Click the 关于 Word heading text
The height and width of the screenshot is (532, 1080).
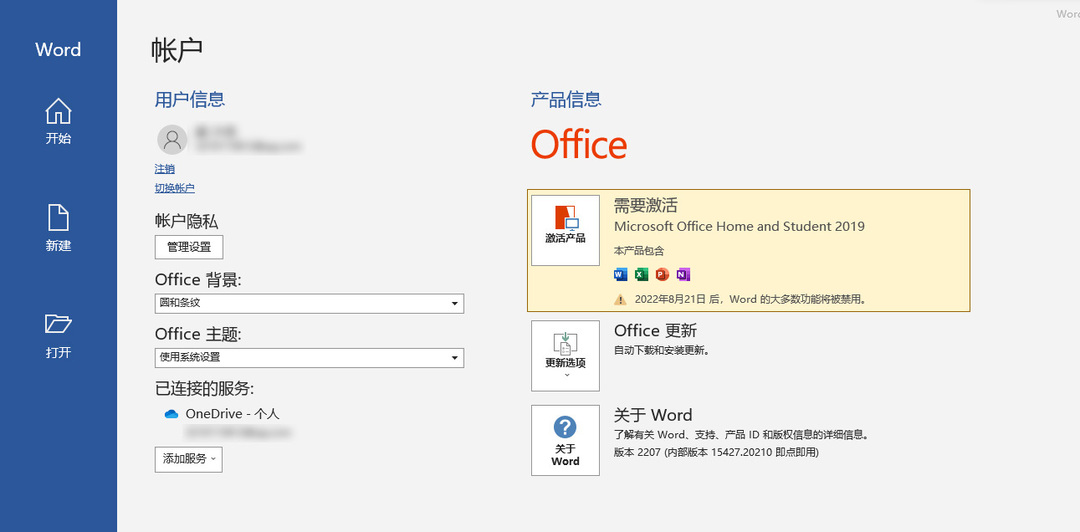point(653,415)
